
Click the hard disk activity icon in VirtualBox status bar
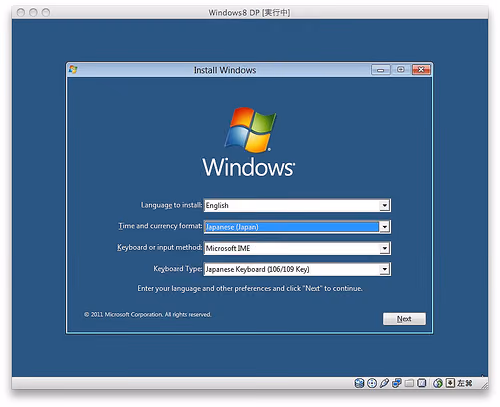359,383
